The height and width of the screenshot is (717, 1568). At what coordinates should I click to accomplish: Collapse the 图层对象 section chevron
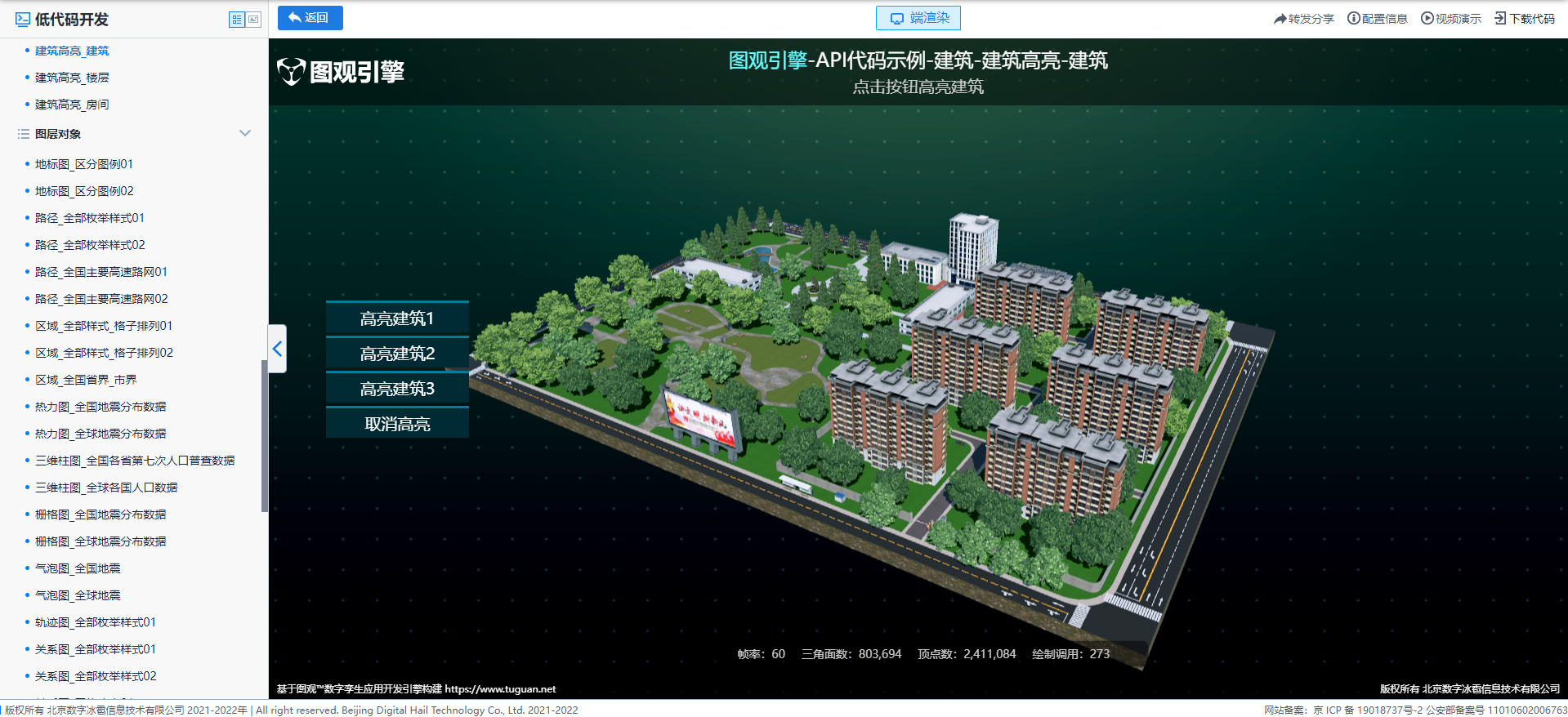point(245,133)
